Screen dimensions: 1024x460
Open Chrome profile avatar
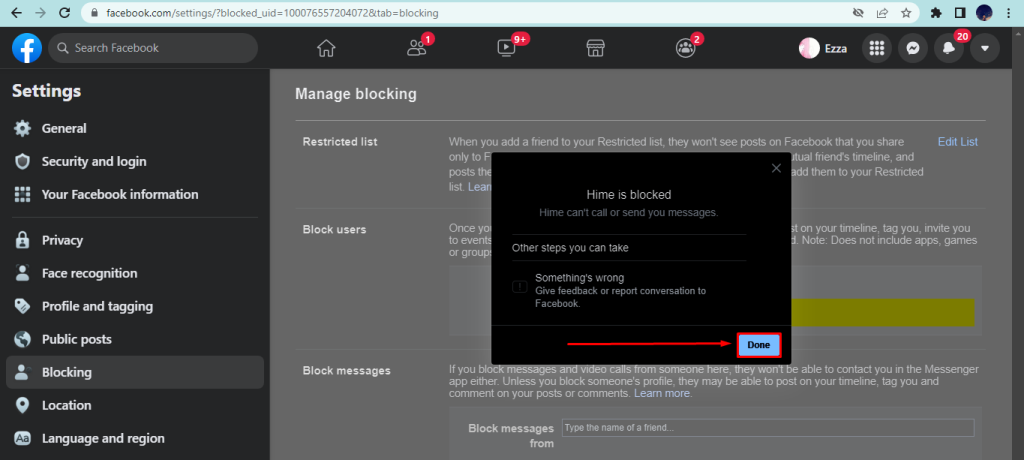coord(984,12)
